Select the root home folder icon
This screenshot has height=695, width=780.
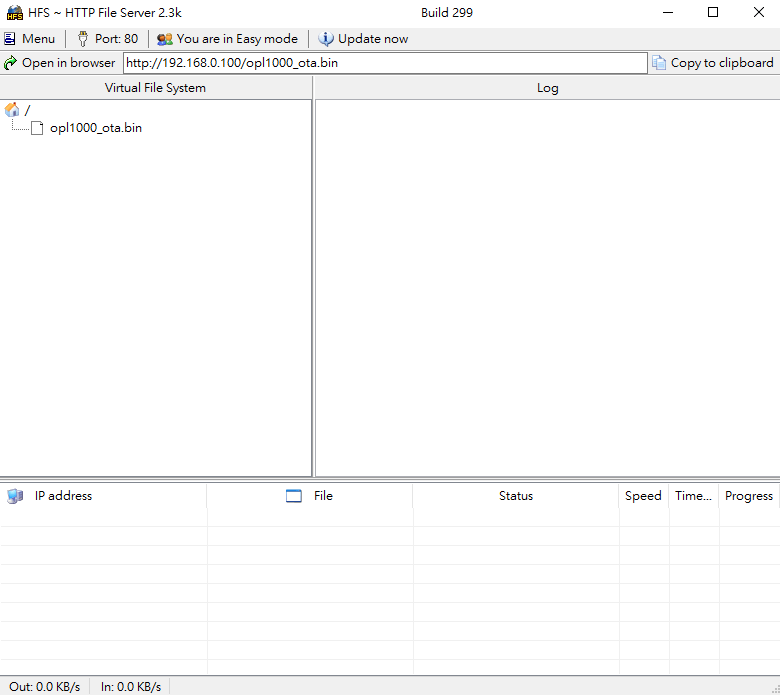pos(12,109)
